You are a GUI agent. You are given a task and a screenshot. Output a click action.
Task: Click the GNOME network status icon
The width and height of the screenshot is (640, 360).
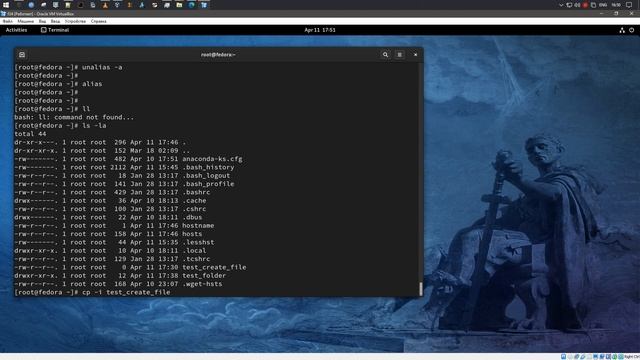point(622,30)
